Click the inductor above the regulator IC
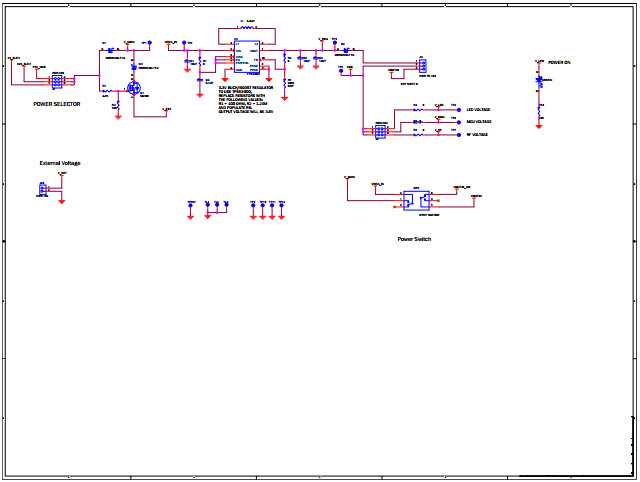640x482 pixels. 246,27
